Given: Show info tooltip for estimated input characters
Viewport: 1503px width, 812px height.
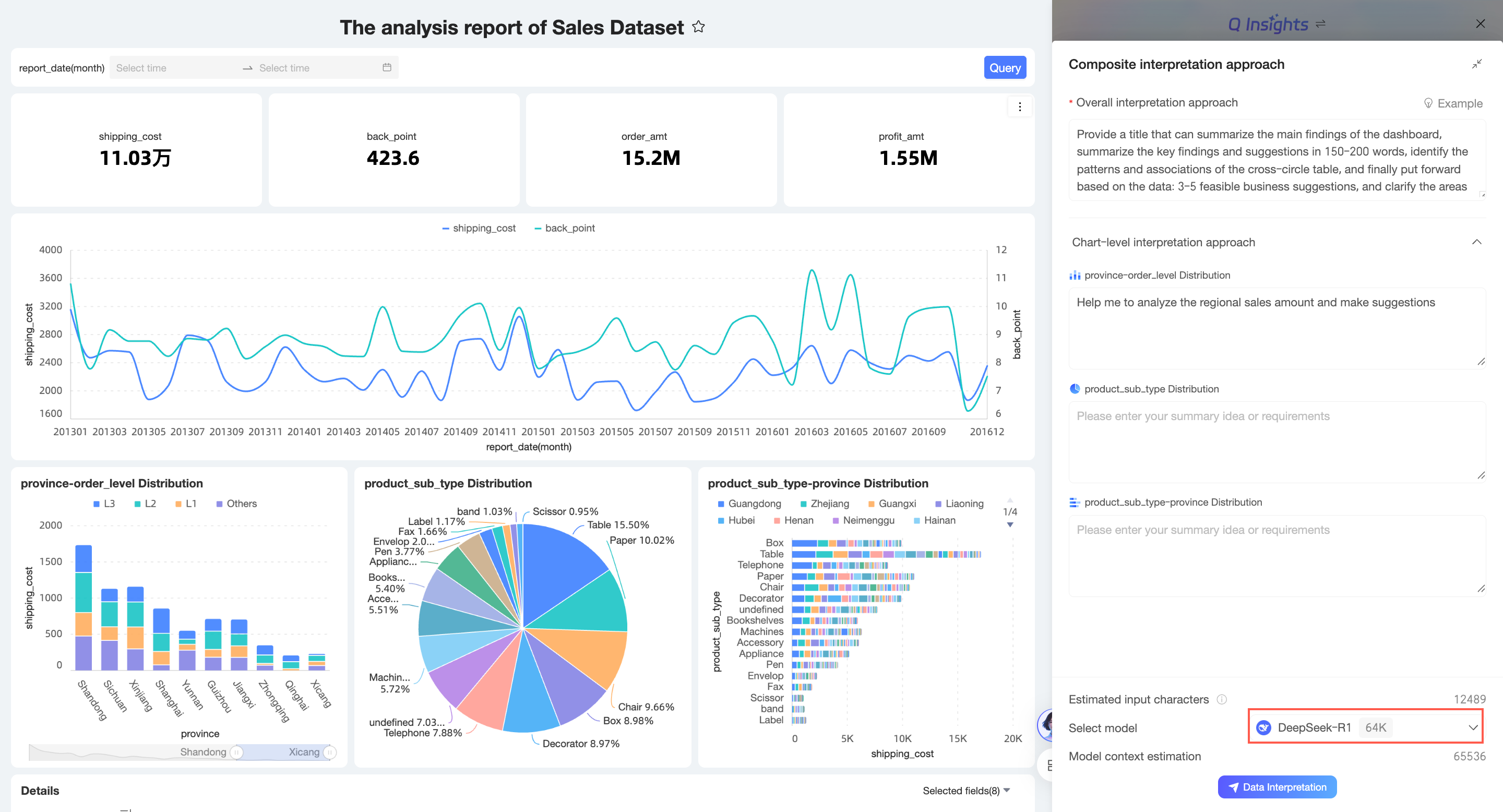Looking at the screenshot, I should (1221, 699).
